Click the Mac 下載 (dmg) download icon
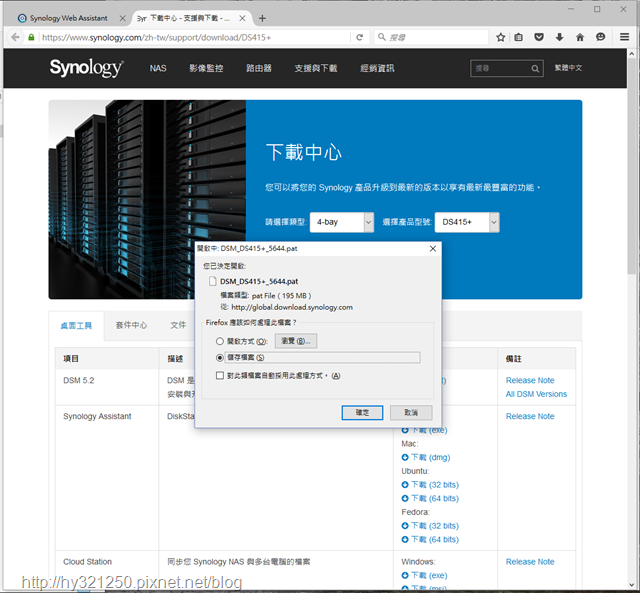 [405, 457]
